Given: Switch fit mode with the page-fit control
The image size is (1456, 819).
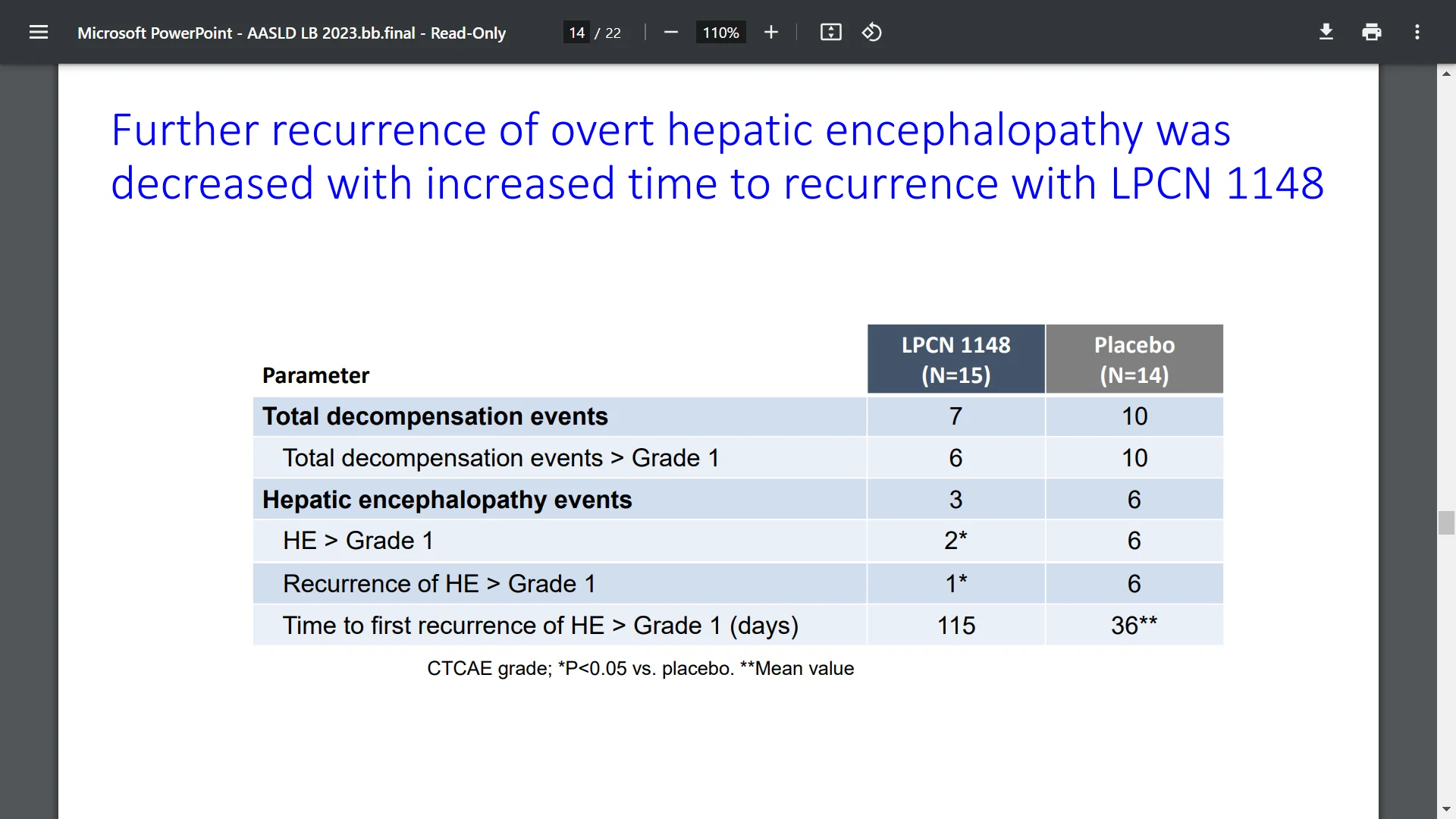Looking at the screenshot, I should 830,32.
